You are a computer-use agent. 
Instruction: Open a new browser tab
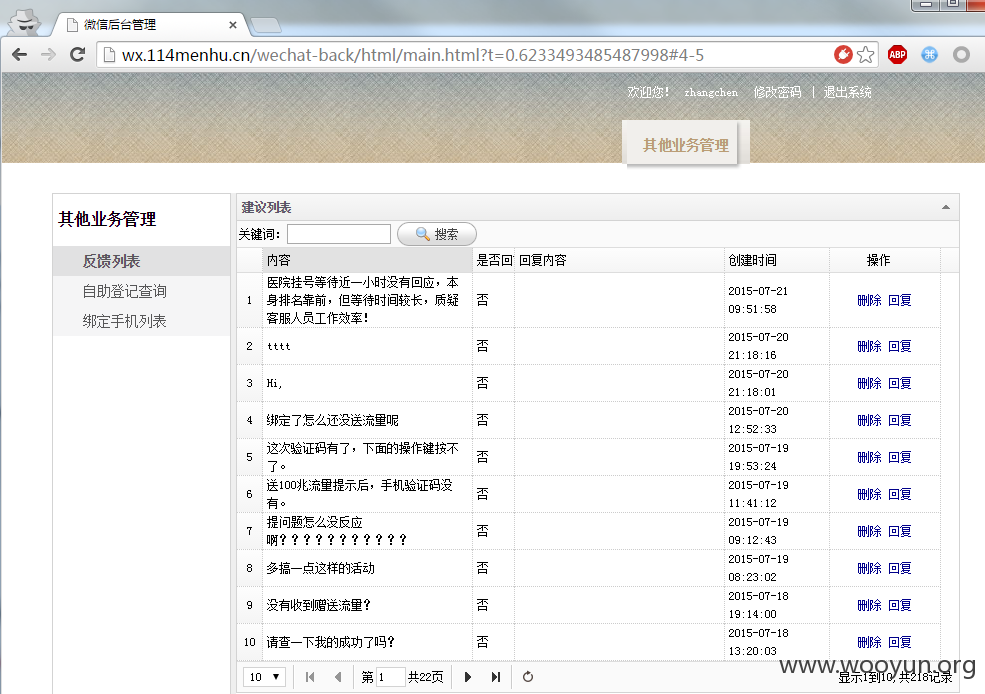pyautogui.click(x=266, y=25)
